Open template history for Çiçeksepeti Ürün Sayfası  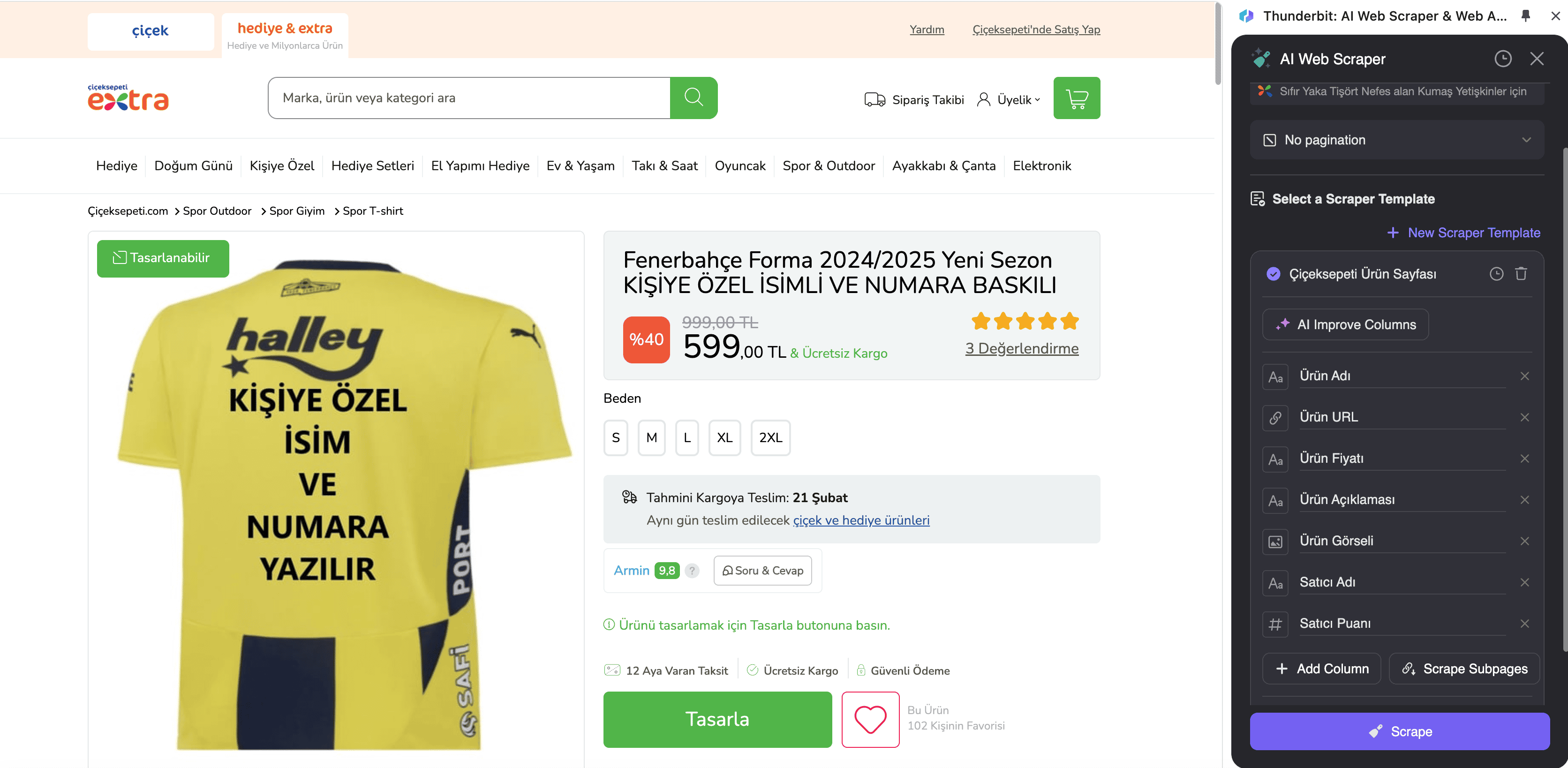tap(1496, 274)
